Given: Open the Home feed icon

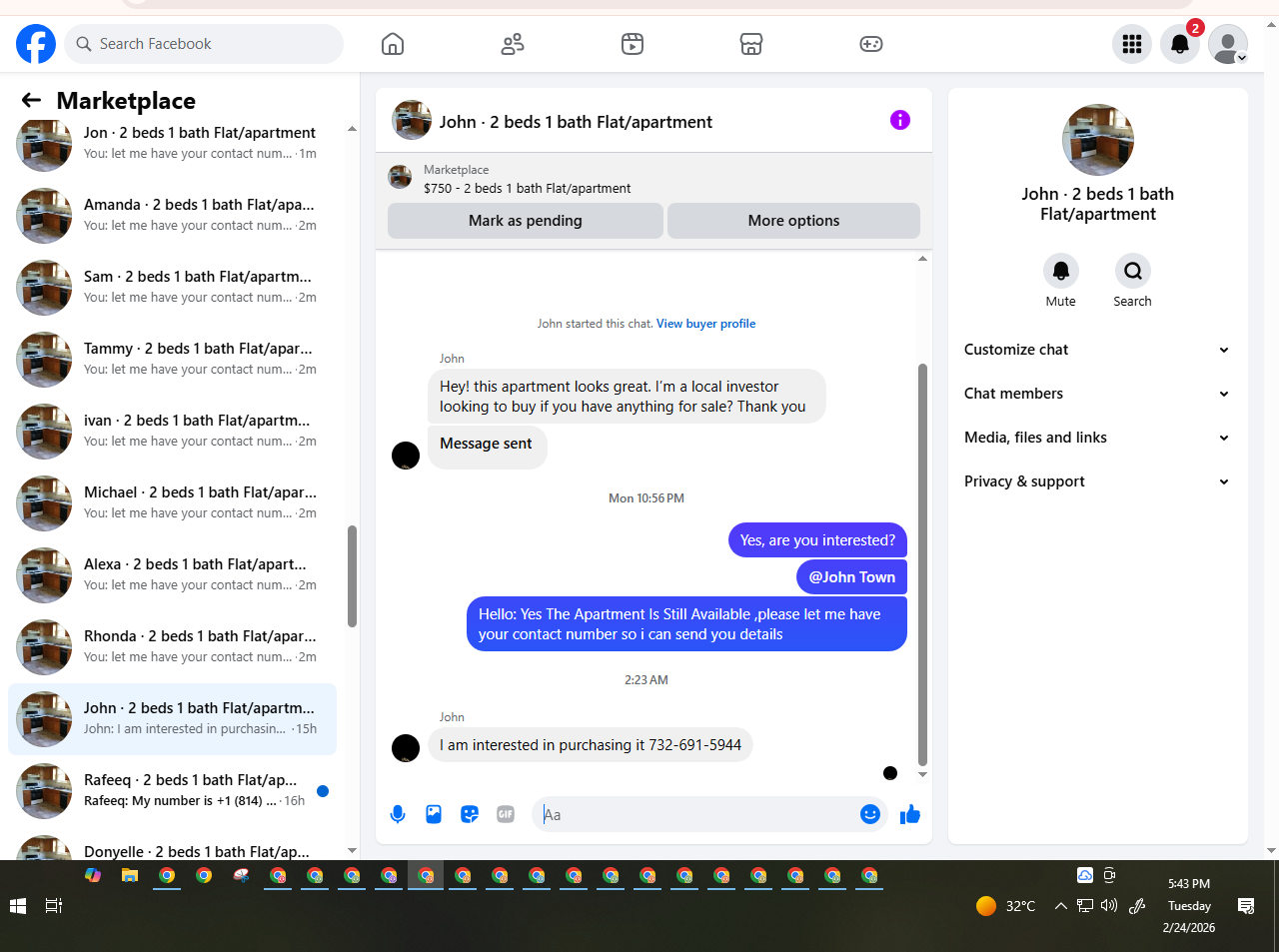Looking at the screenshot, I should pos(393,44).
